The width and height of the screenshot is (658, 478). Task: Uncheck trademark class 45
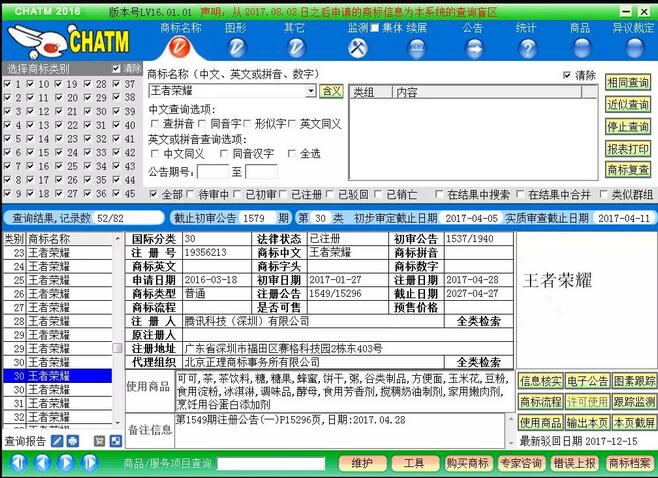pos(116,193)
